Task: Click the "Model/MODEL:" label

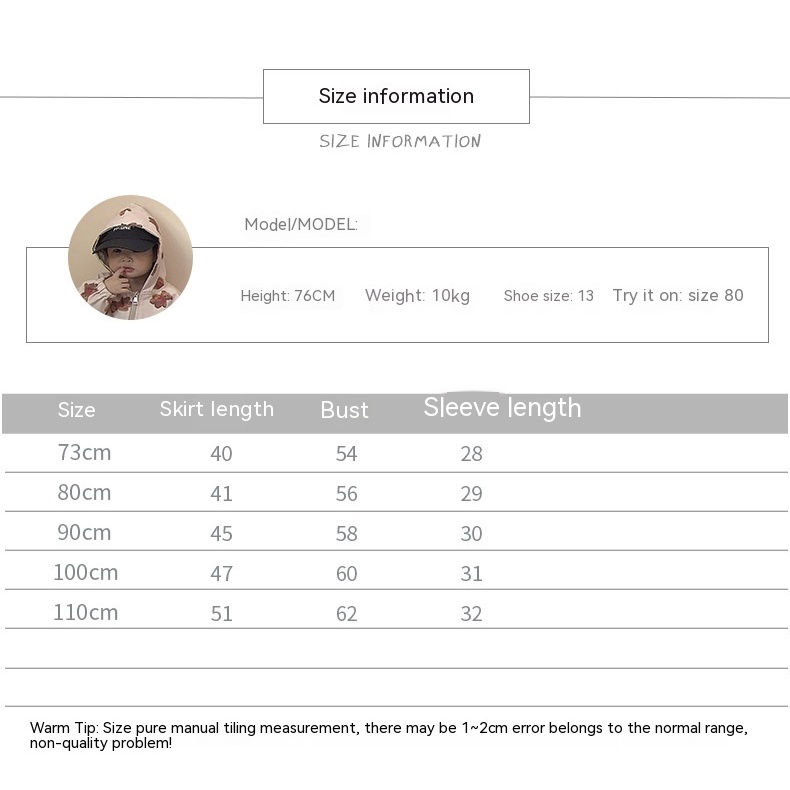Action: tap(300, 224)
